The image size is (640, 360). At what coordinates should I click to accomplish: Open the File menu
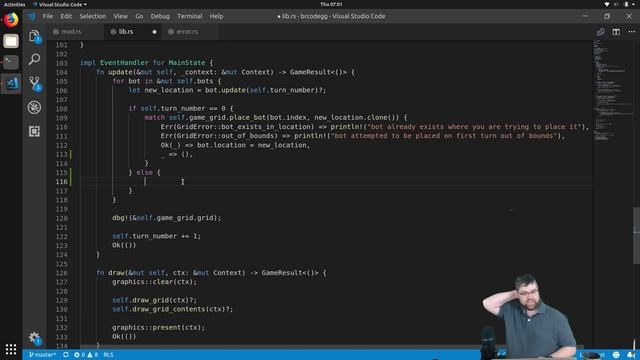coord(48,16)
